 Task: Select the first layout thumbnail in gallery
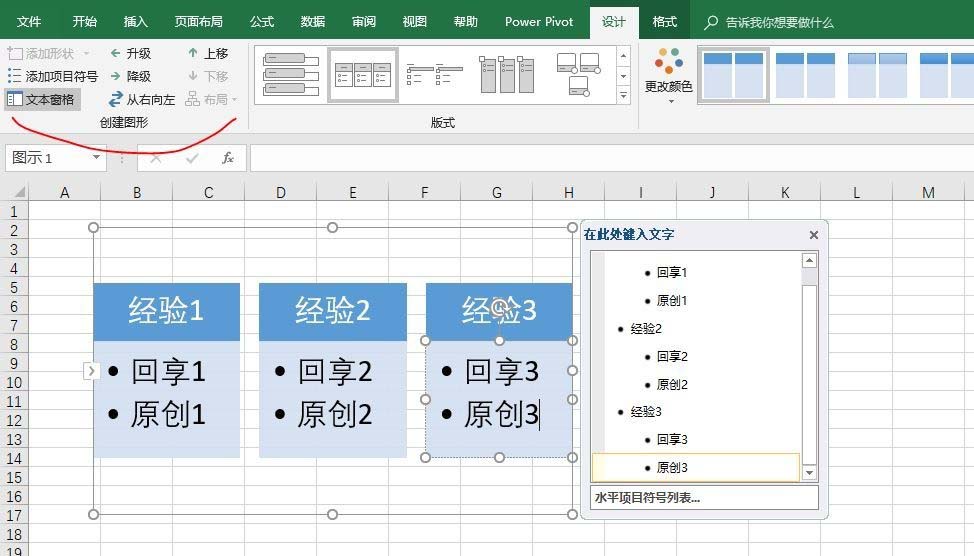point(290,75)
